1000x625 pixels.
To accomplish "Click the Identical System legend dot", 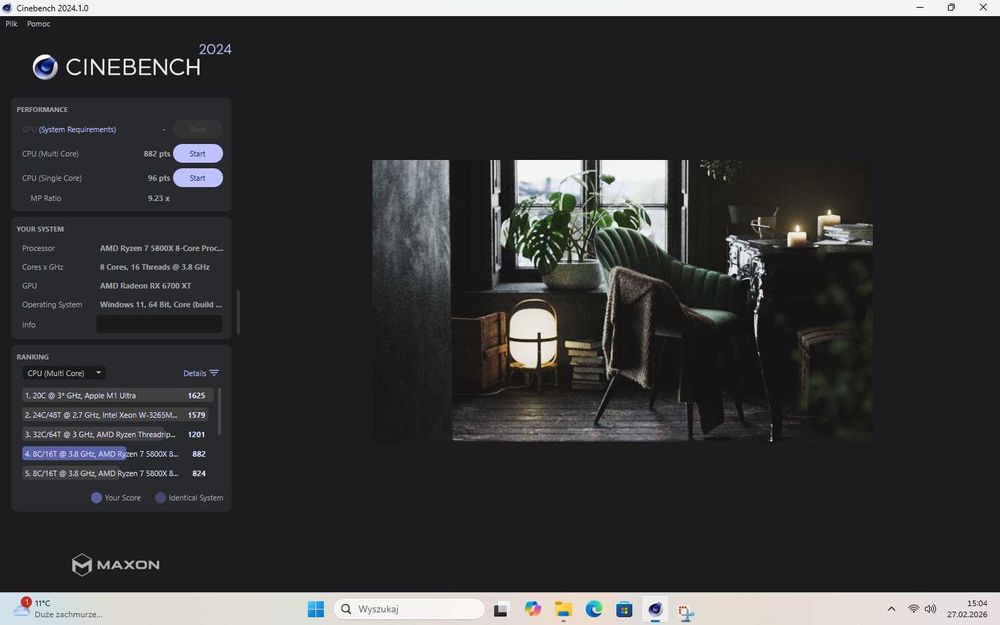I will click(161, 497).
